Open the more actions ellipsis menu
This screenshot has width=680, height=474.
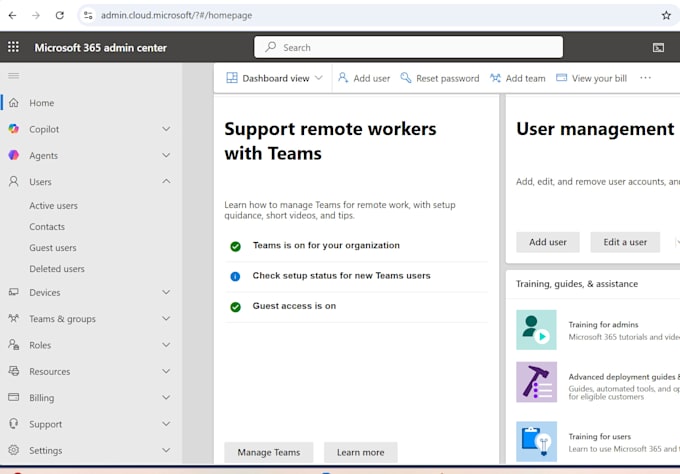click(645, 78)
